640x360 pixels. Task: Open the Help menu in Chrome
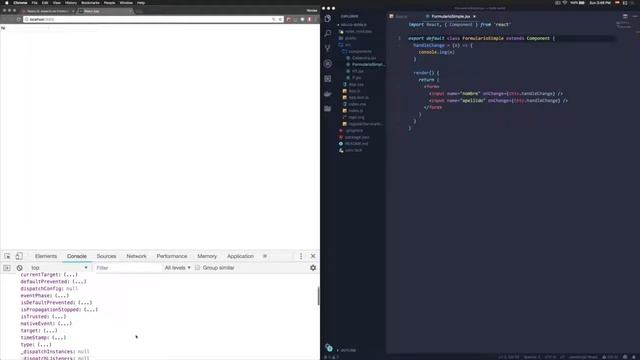(141, 2)
